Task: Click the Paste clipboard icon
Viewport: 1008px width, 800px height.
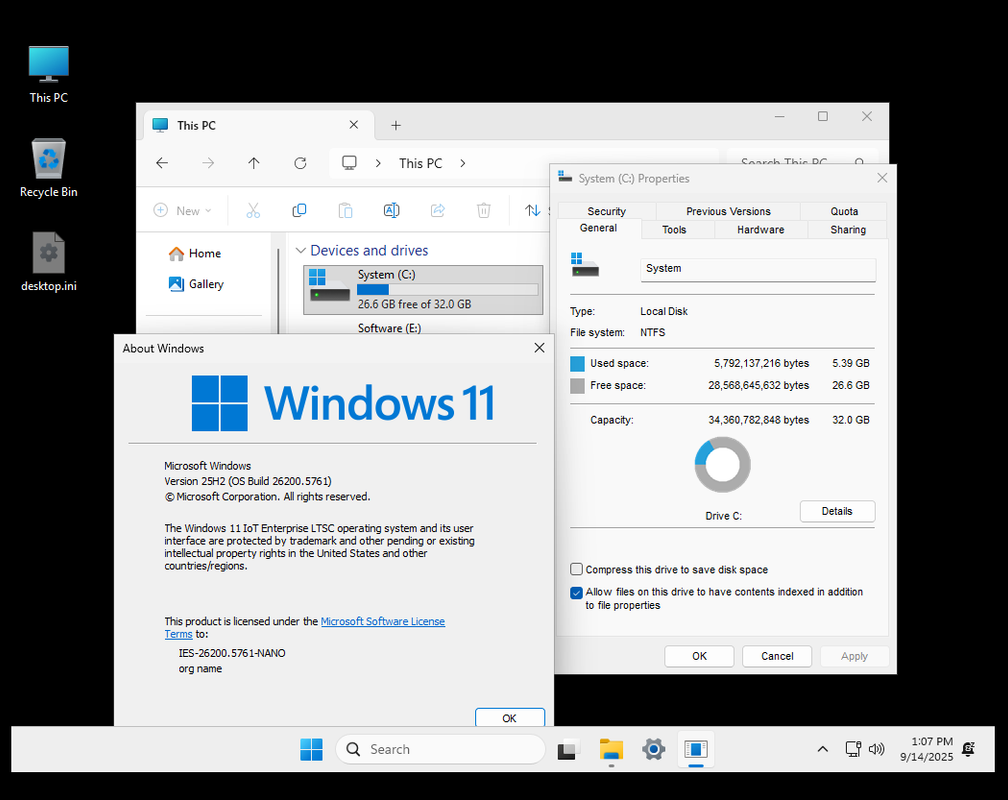Action: 345,210
